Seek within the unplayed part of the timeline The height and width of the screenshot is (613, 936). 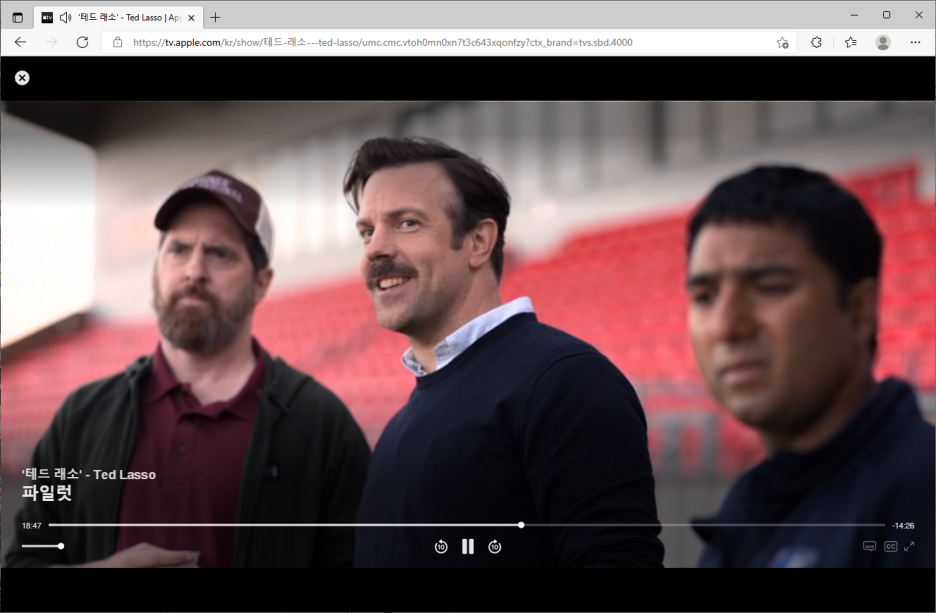(x=704, y=525)
